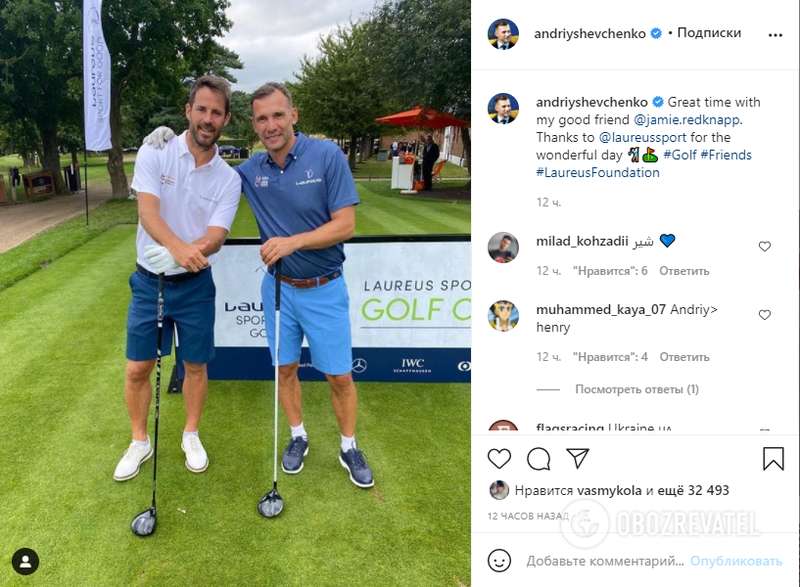Open @jamie.redknapp profile mention
Viewport: 800px width, 587px height.
tap(688, 120)
